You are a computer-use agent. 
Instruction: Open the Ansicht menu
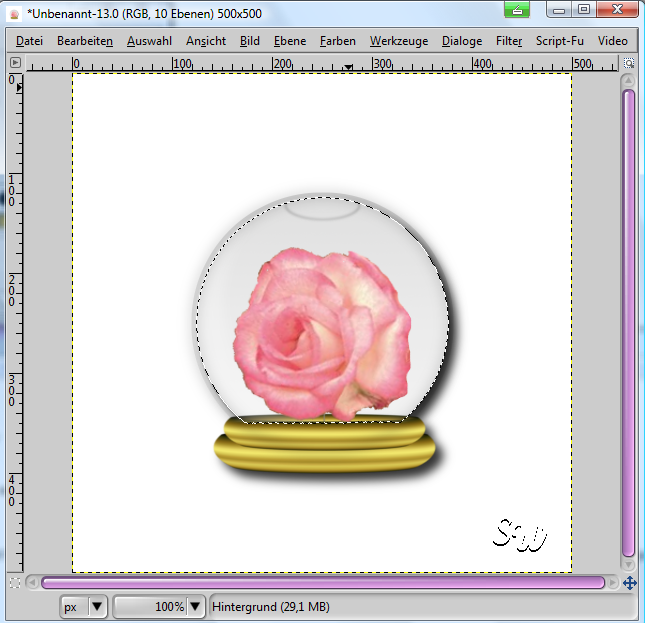(x=206, y=41)
